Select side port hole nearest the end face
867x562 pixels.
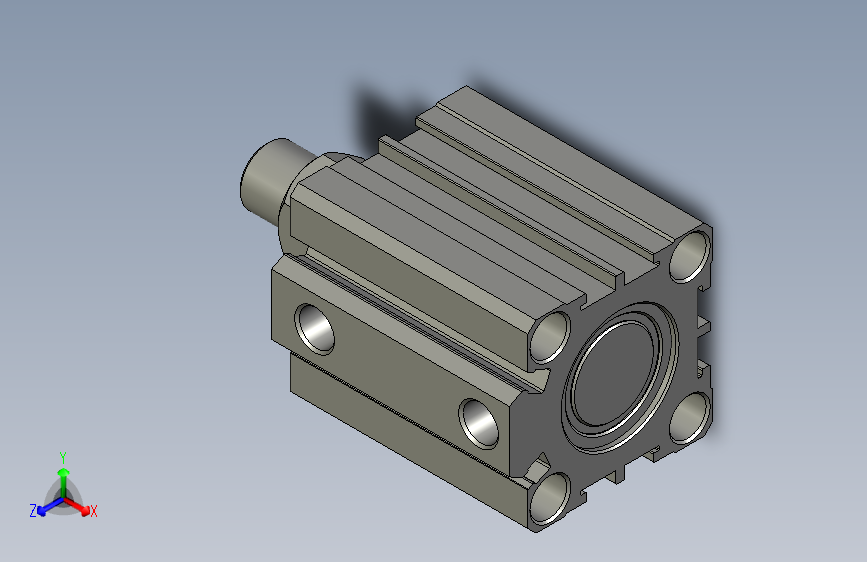coord(479,423)
